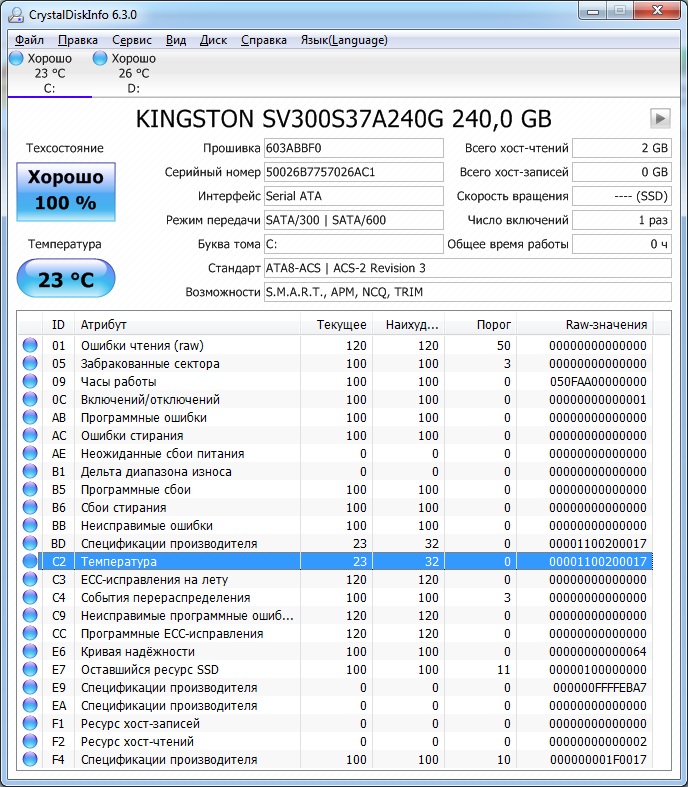Click status orb beside Включений/отключений
The height and width of the screenshot is (787, 688).
(30, 399)
